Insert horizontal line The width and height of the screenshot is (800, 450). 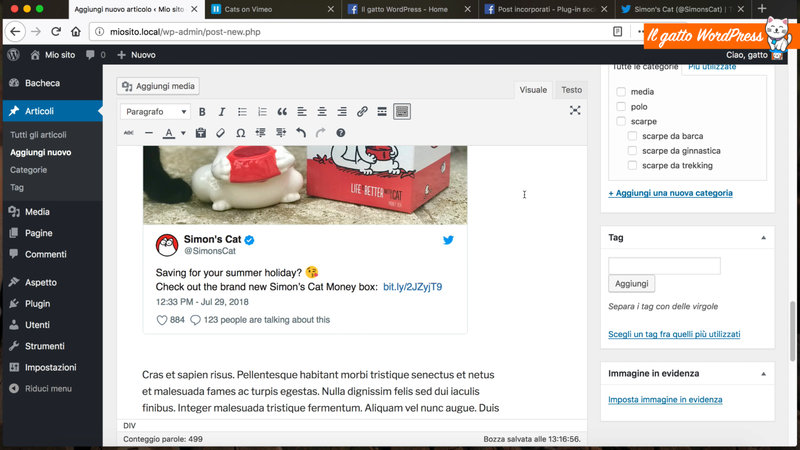(x=148, y=133)
